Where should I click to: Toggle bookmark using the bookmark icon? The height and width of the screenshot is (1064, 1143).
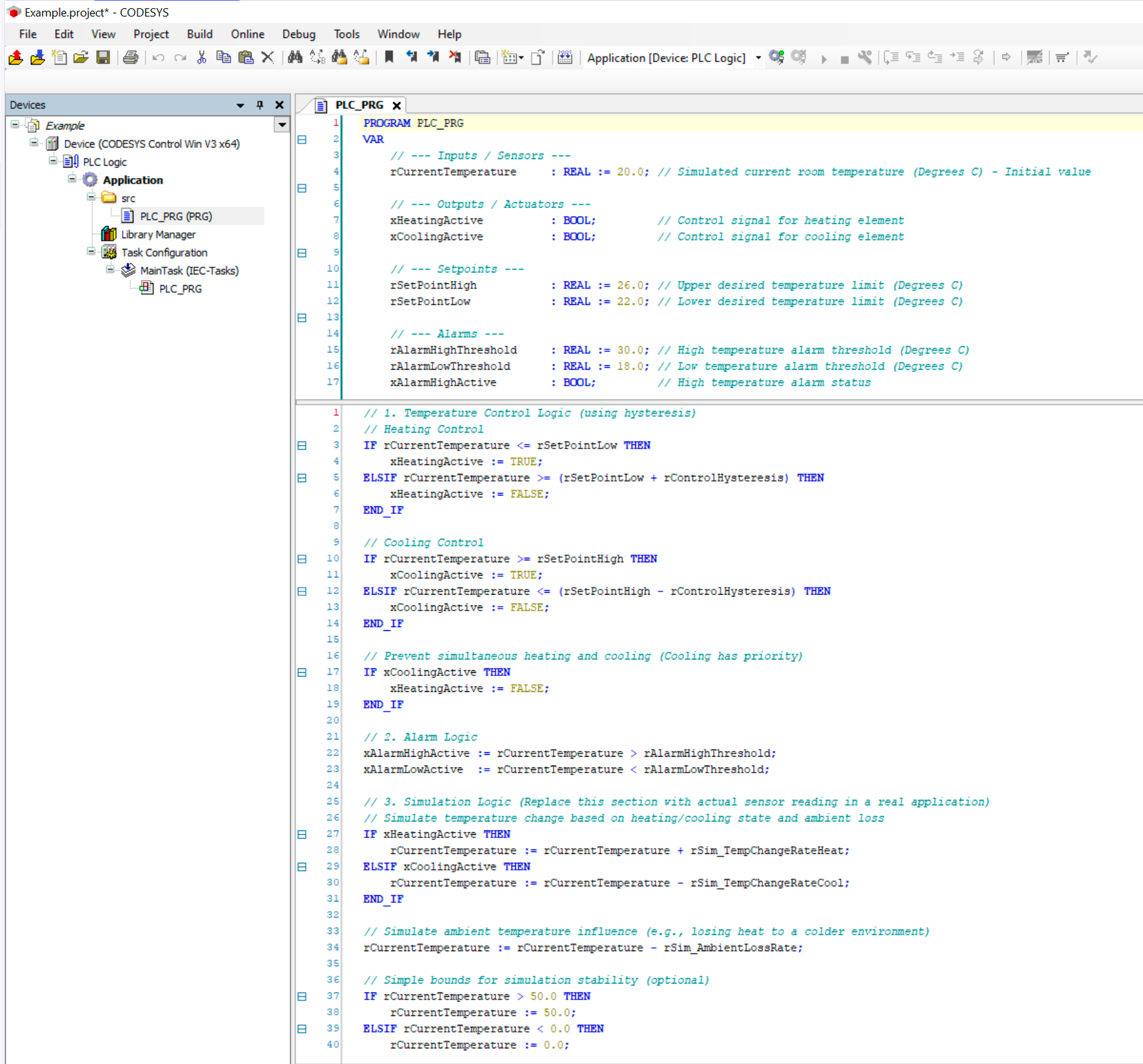tap(389, 58)
